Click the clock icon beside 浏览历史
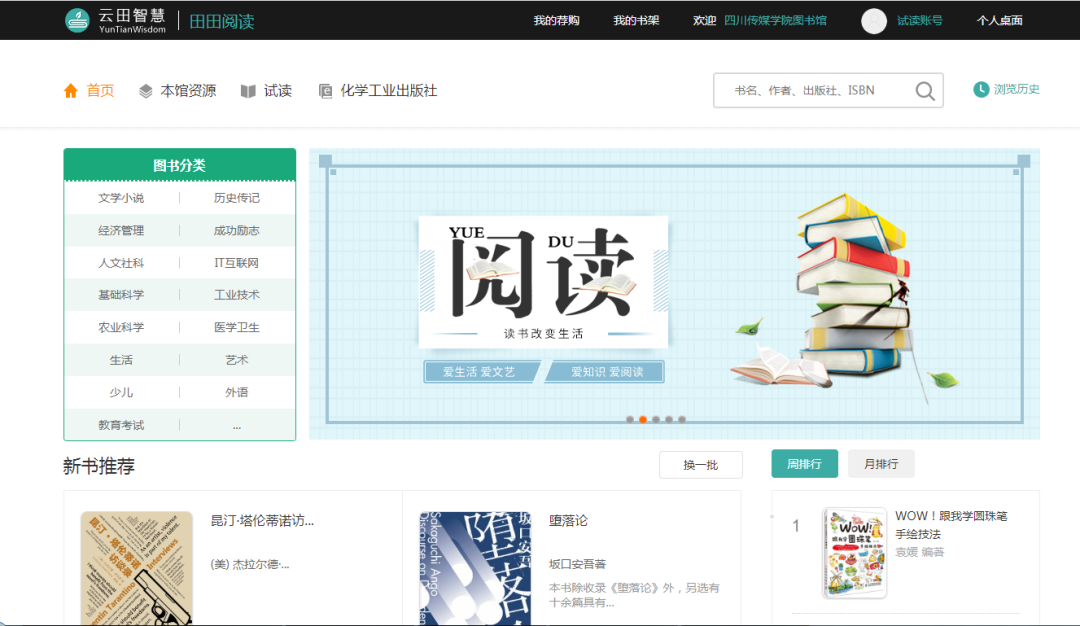Image resolution: width=1080 pixels, height=626 pixels. pyautogui.click(x=981, y=90)
